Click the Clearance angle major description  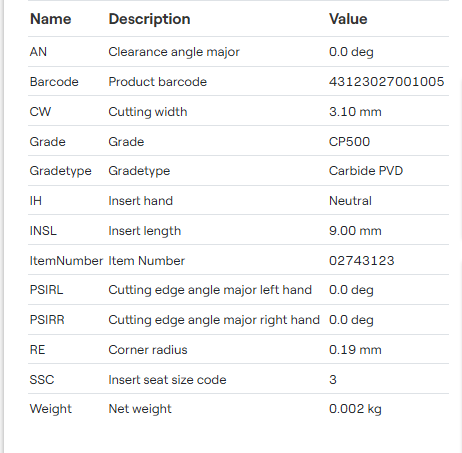tap(174, 52)
